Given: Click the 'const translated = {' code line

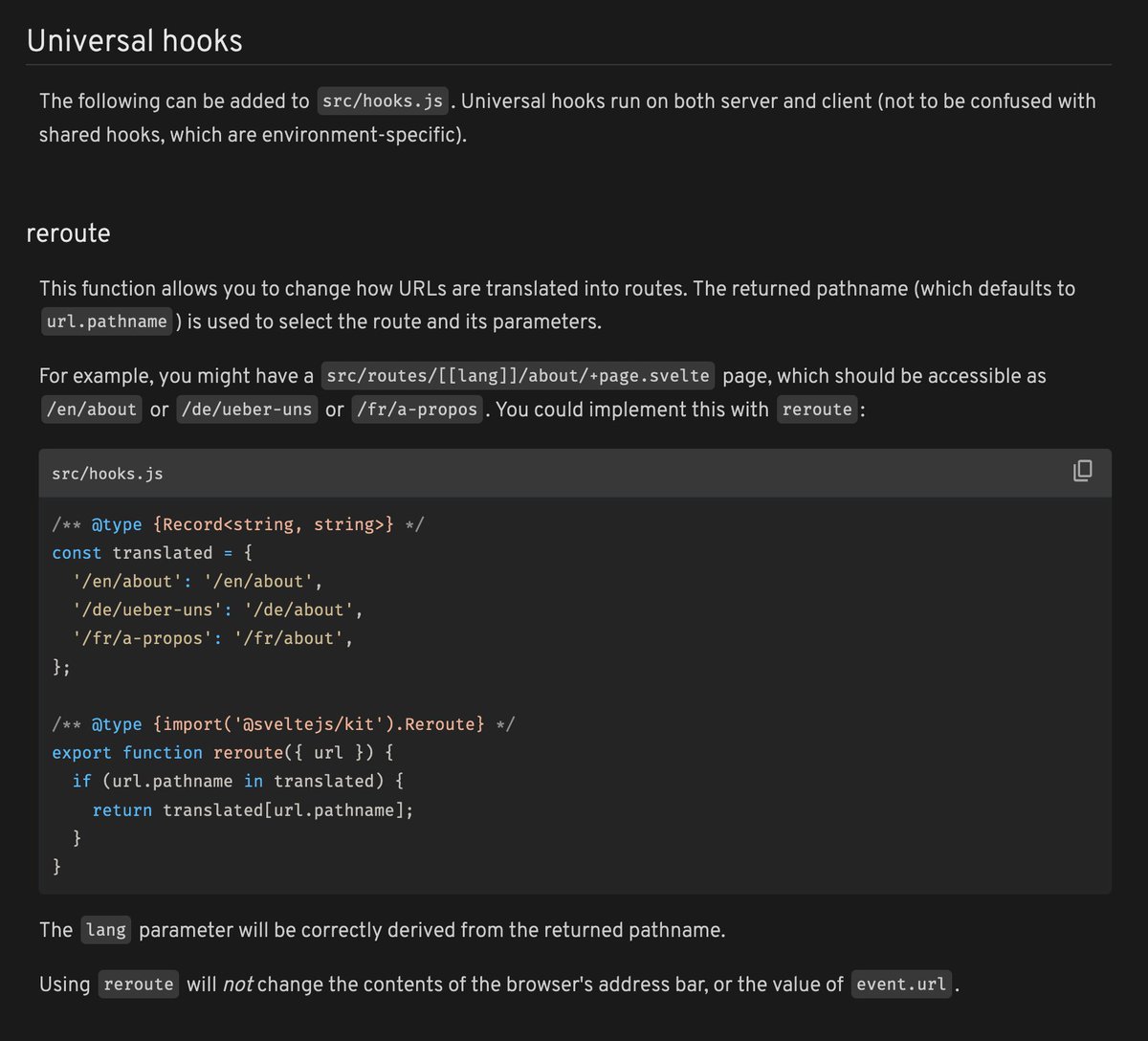Looking at the screenshot, I should 152,553.
